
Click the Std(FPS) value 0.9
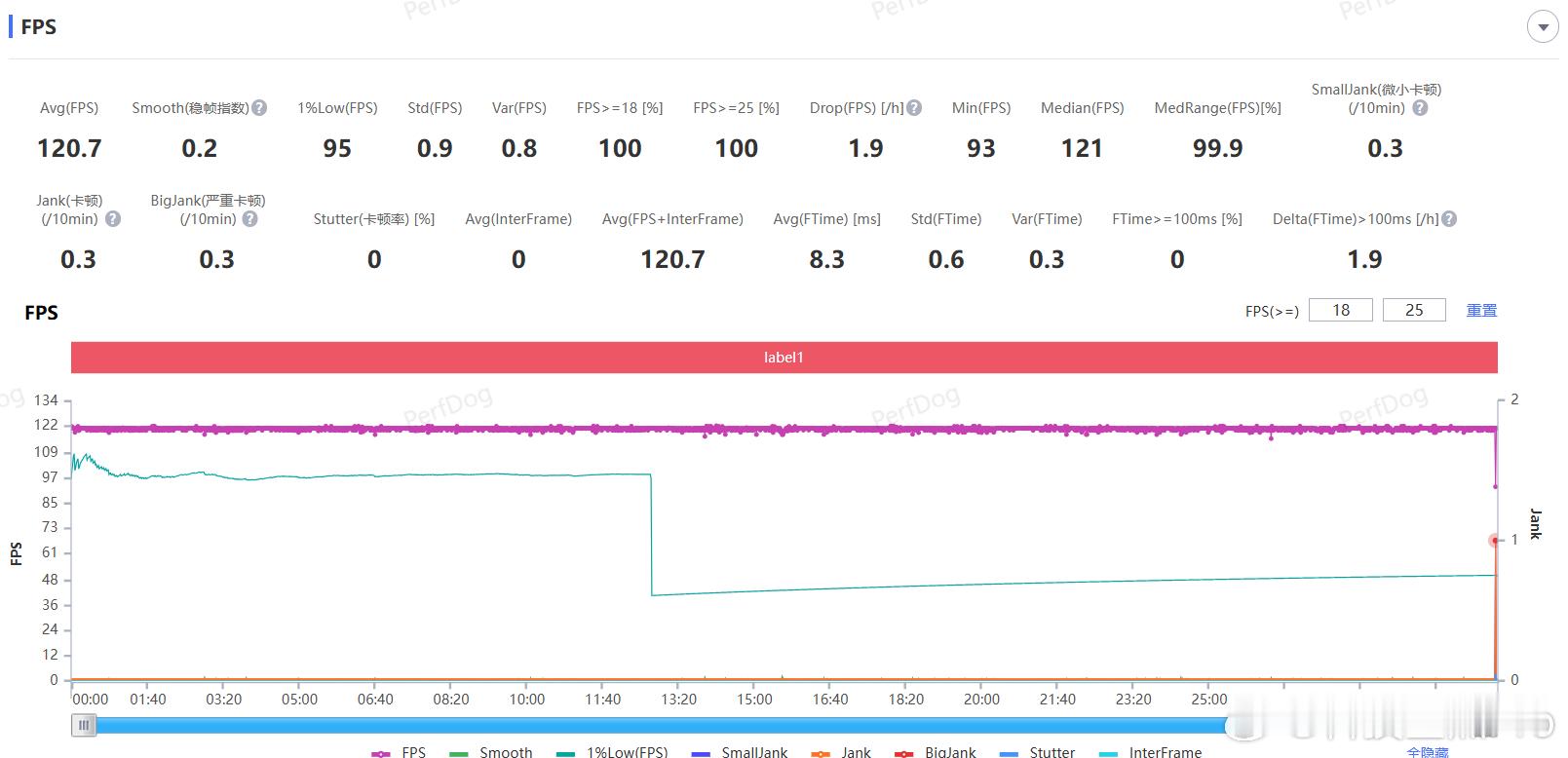coord(435,148)
